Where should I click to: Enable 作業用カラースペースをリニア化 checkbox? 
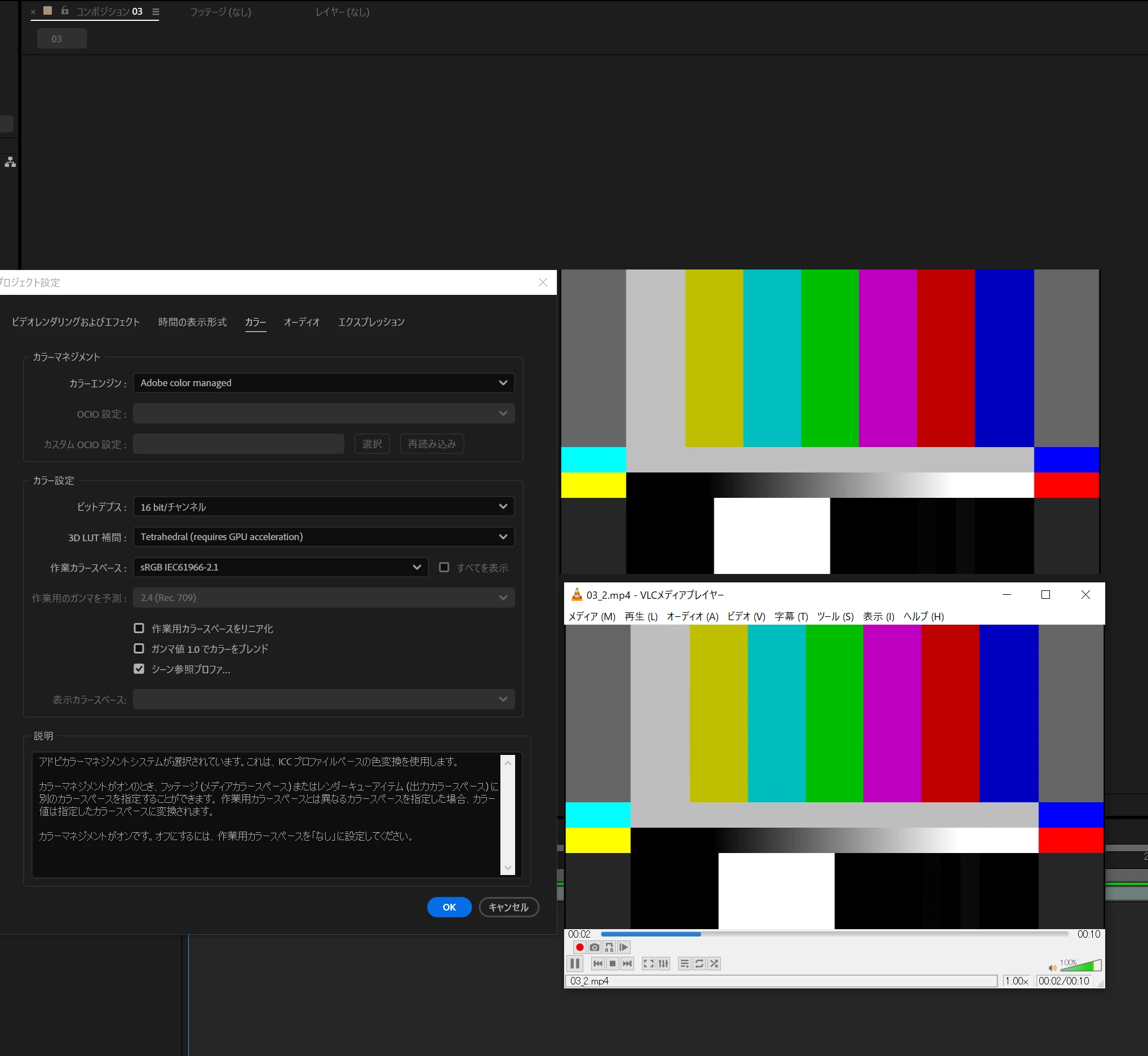coord(139,629)
